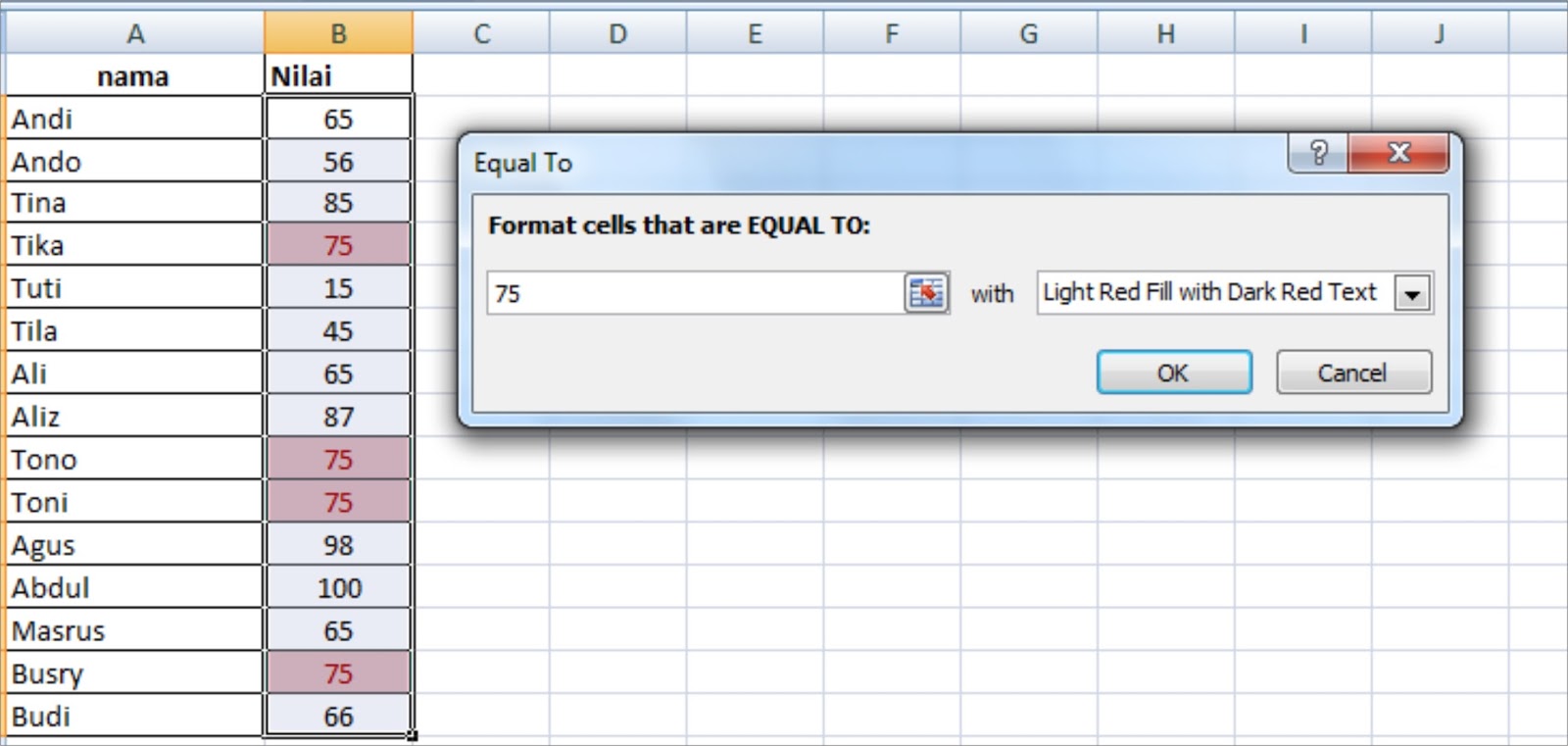
Task: Click the Nilai header cell
Action: (338, 75)
